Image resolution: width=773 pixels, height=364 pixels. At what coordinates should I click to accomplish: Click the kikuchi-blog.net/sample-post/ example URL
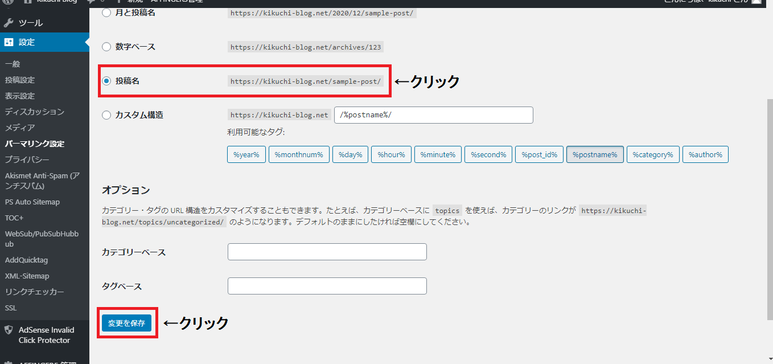click(306, 81)
